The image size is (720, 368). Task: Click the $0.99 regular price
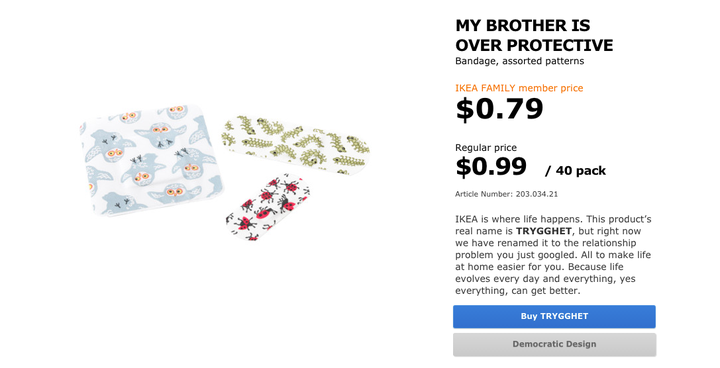(x=491, y=167)
